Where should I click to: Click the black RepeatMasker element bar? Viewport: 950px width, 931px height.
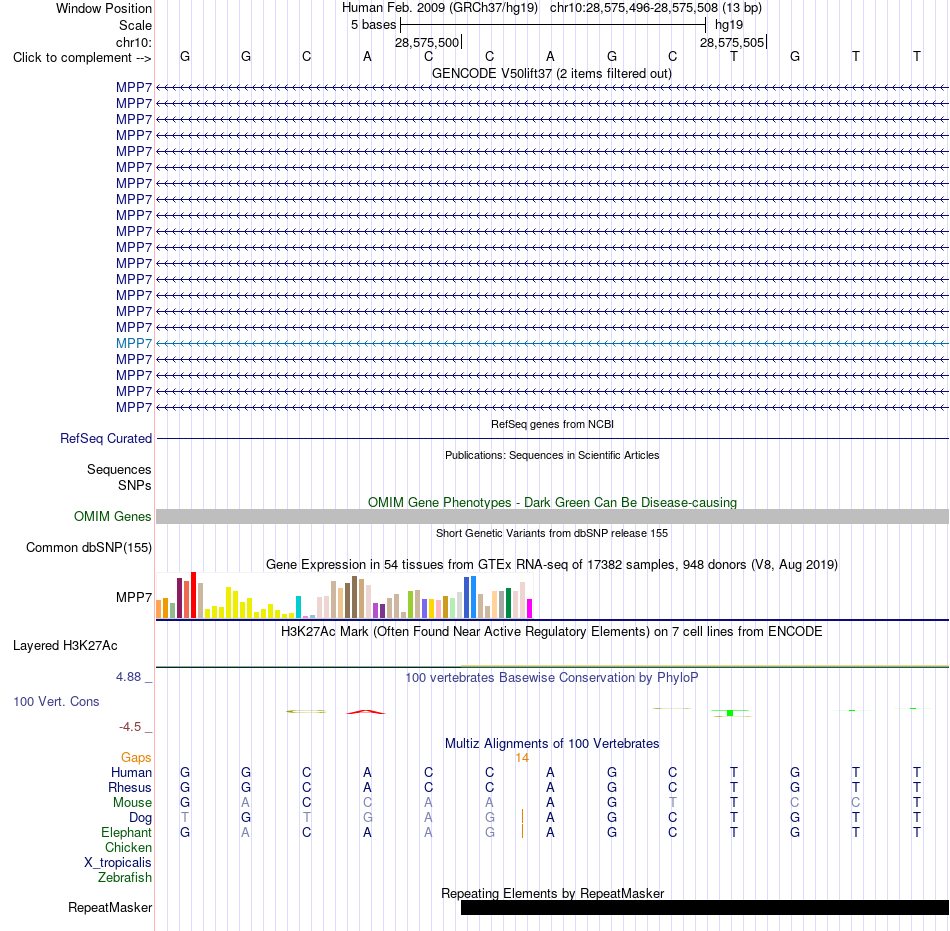(705, 907)
